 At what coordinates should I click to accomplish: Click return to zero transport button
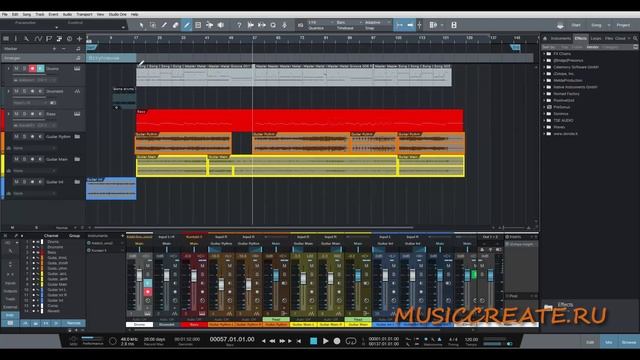pos(299,341)
